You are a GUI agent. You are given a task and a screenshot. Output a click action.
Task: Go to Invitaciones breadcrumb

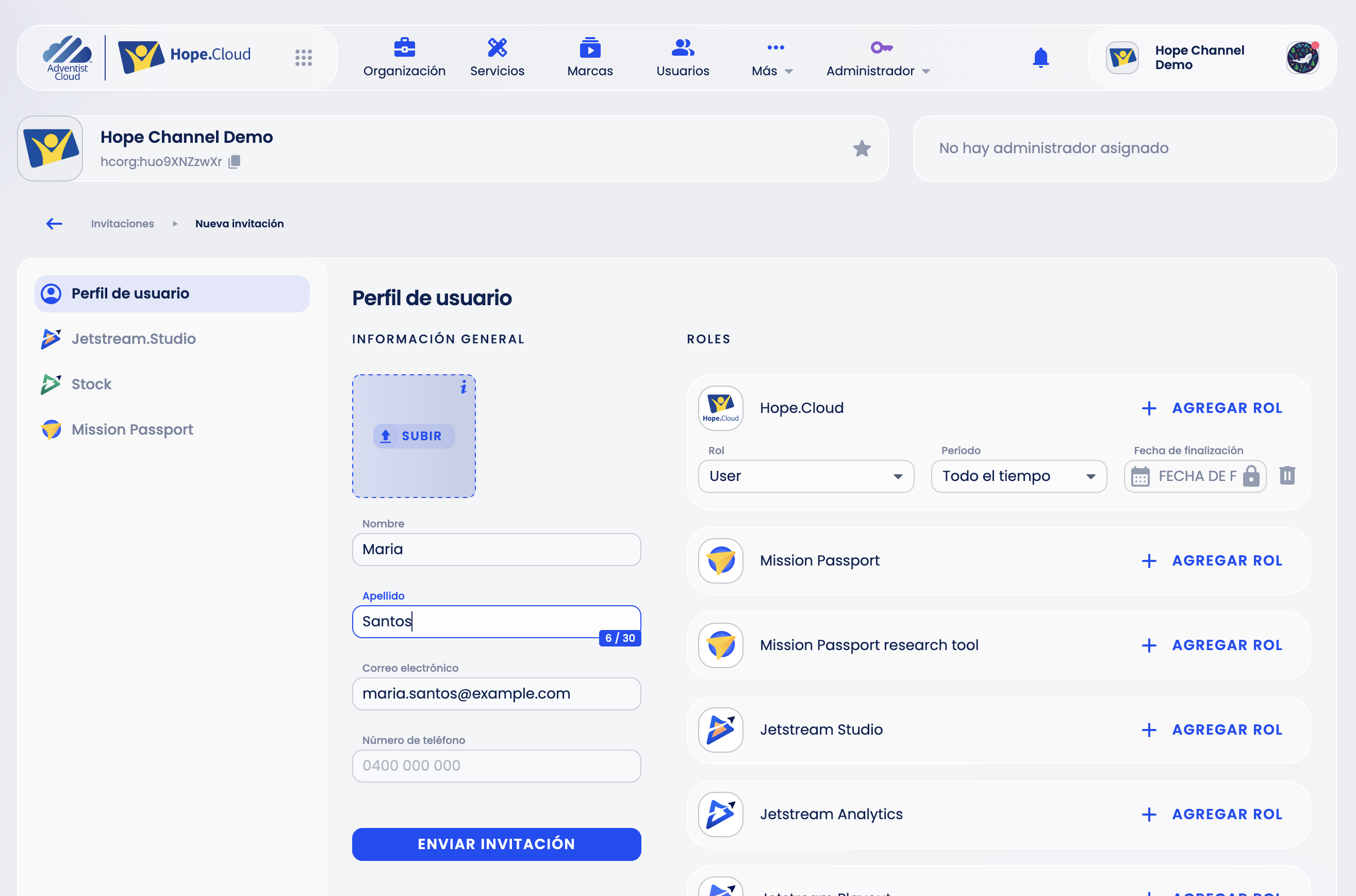tap(122, 223)
